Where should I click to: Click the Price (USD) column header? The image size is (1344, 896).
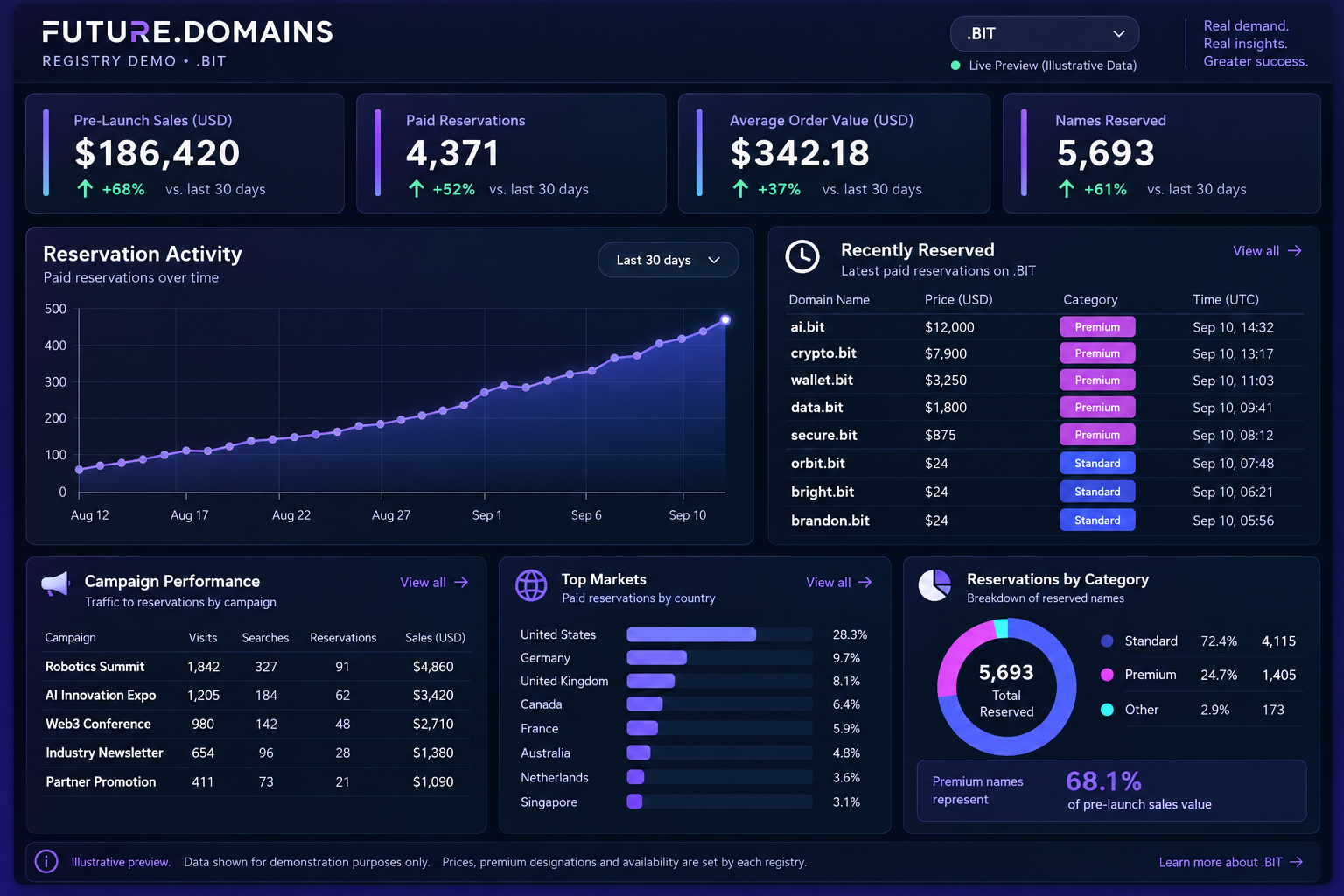(x=958, y=300)
